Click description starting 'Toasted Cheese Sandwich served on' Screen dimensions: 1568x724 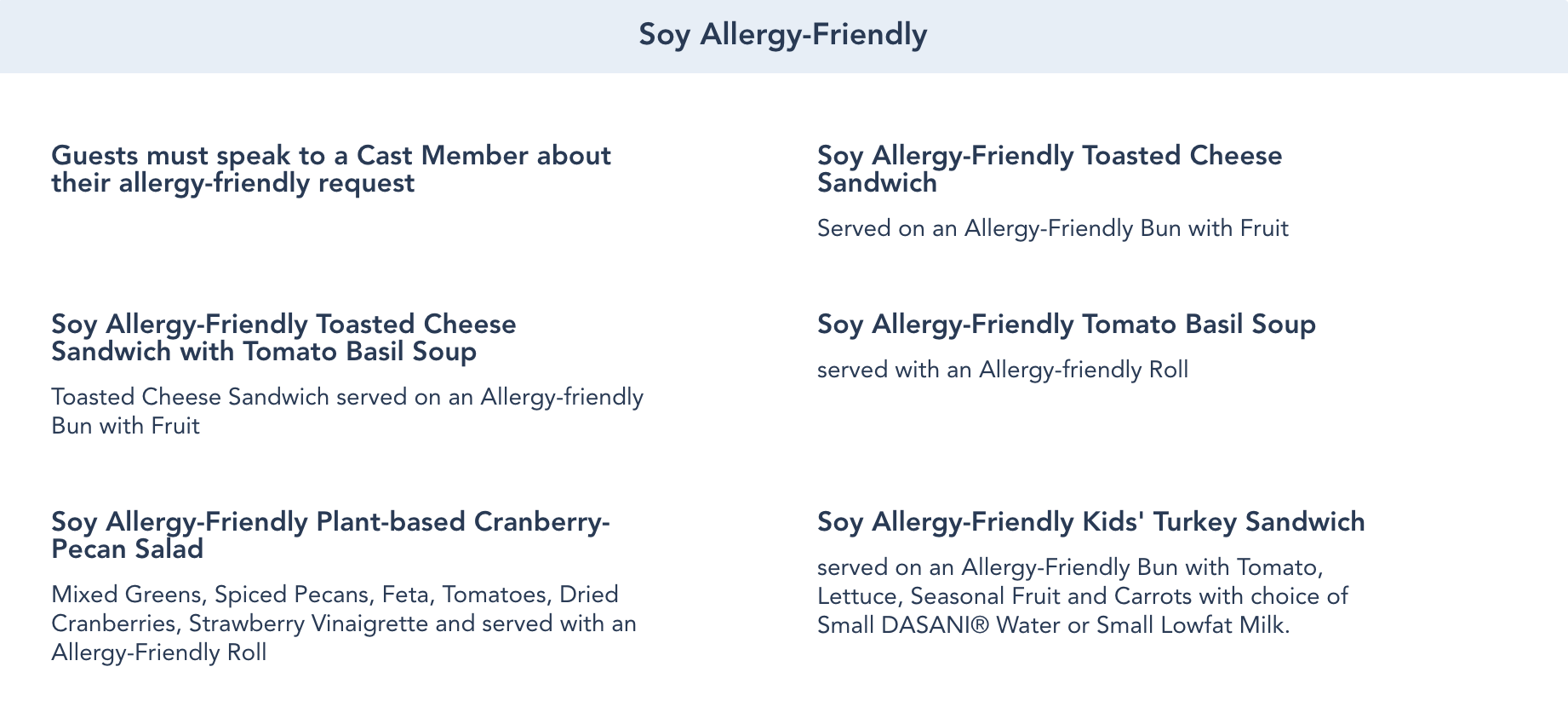point(346,411)
